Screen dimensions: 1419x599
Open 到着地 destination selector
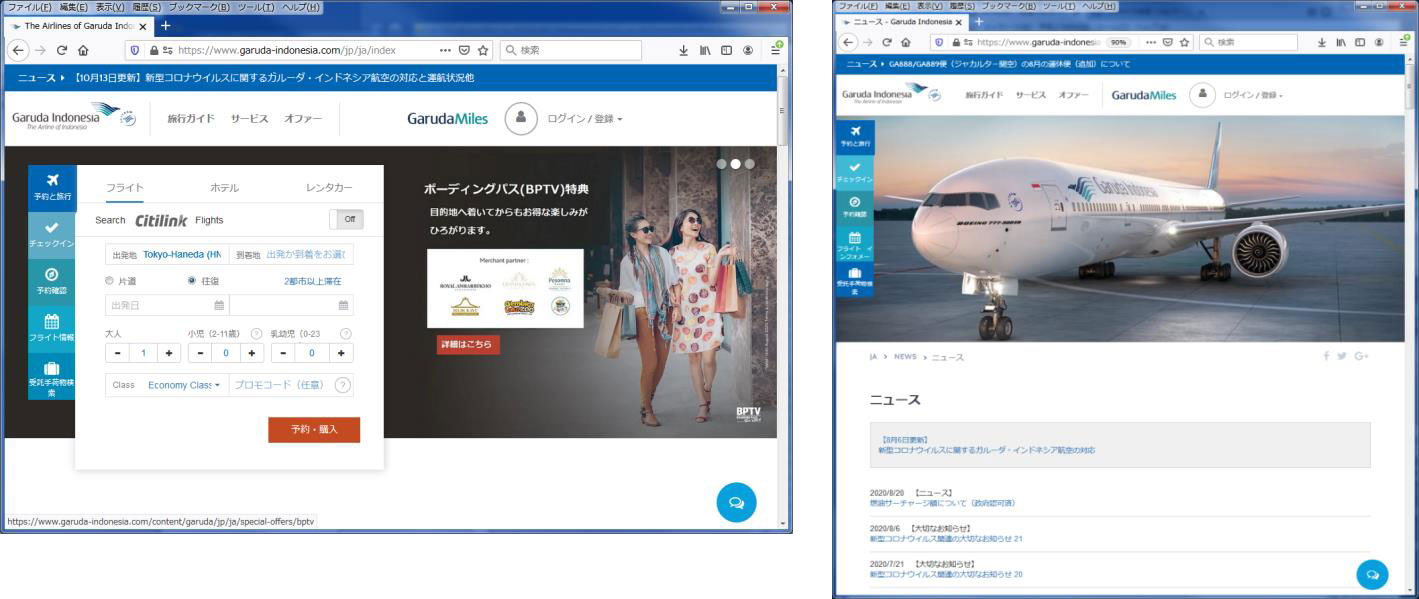(291, 254)
